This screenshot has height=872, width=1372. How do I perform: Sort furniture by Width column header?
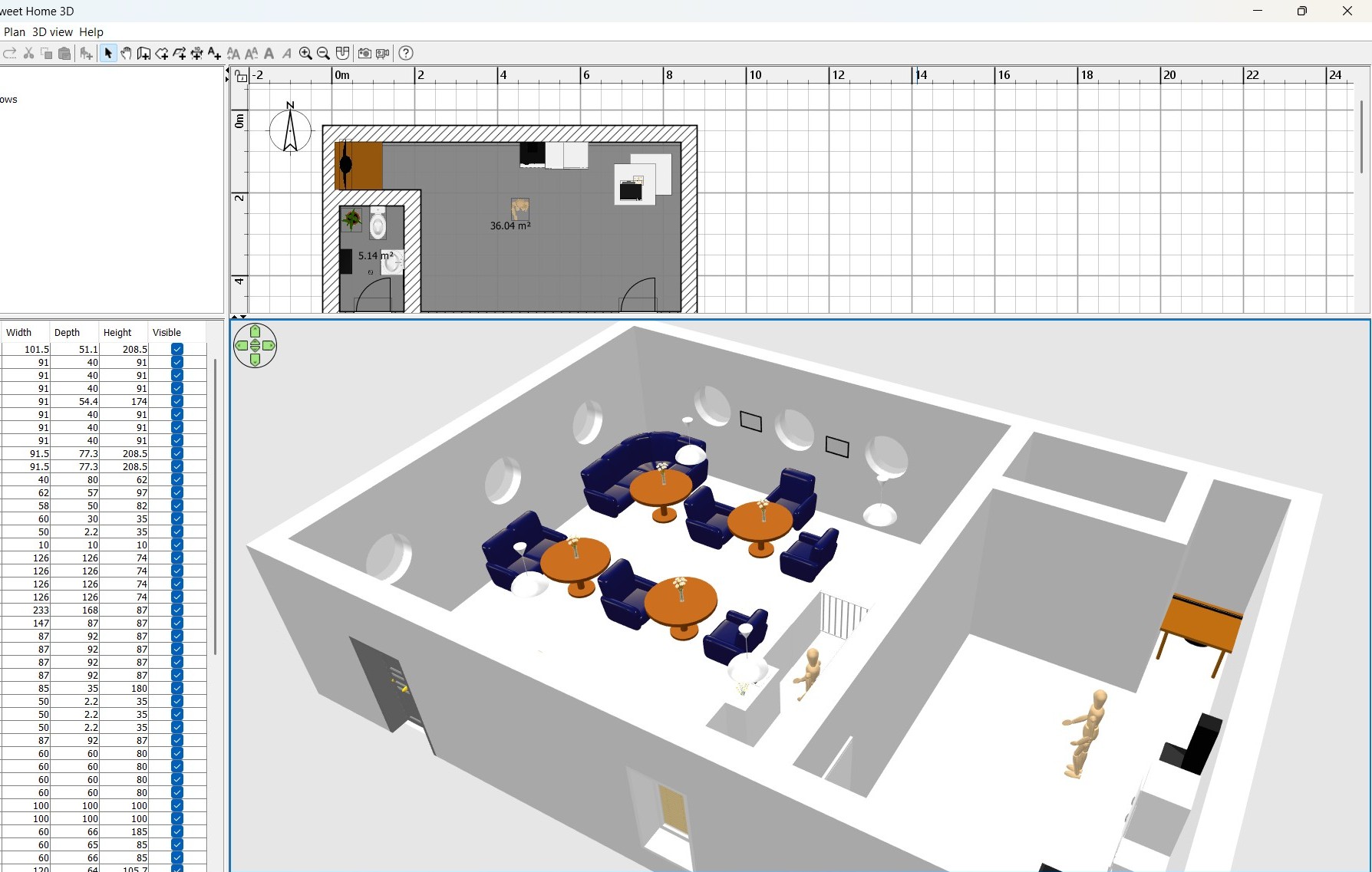(19, 332)
